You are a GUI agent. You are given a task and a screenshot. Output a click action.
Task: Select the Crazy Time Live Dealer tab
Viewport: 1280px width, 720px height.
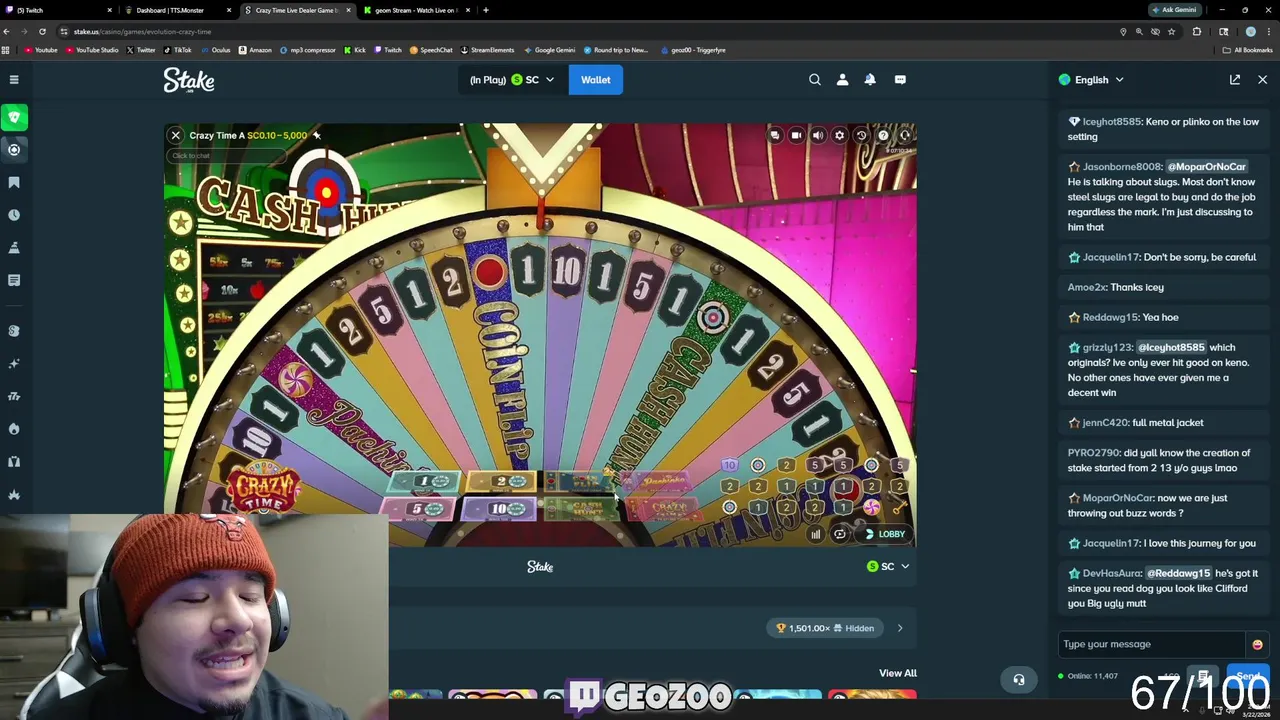pos(297,10)
